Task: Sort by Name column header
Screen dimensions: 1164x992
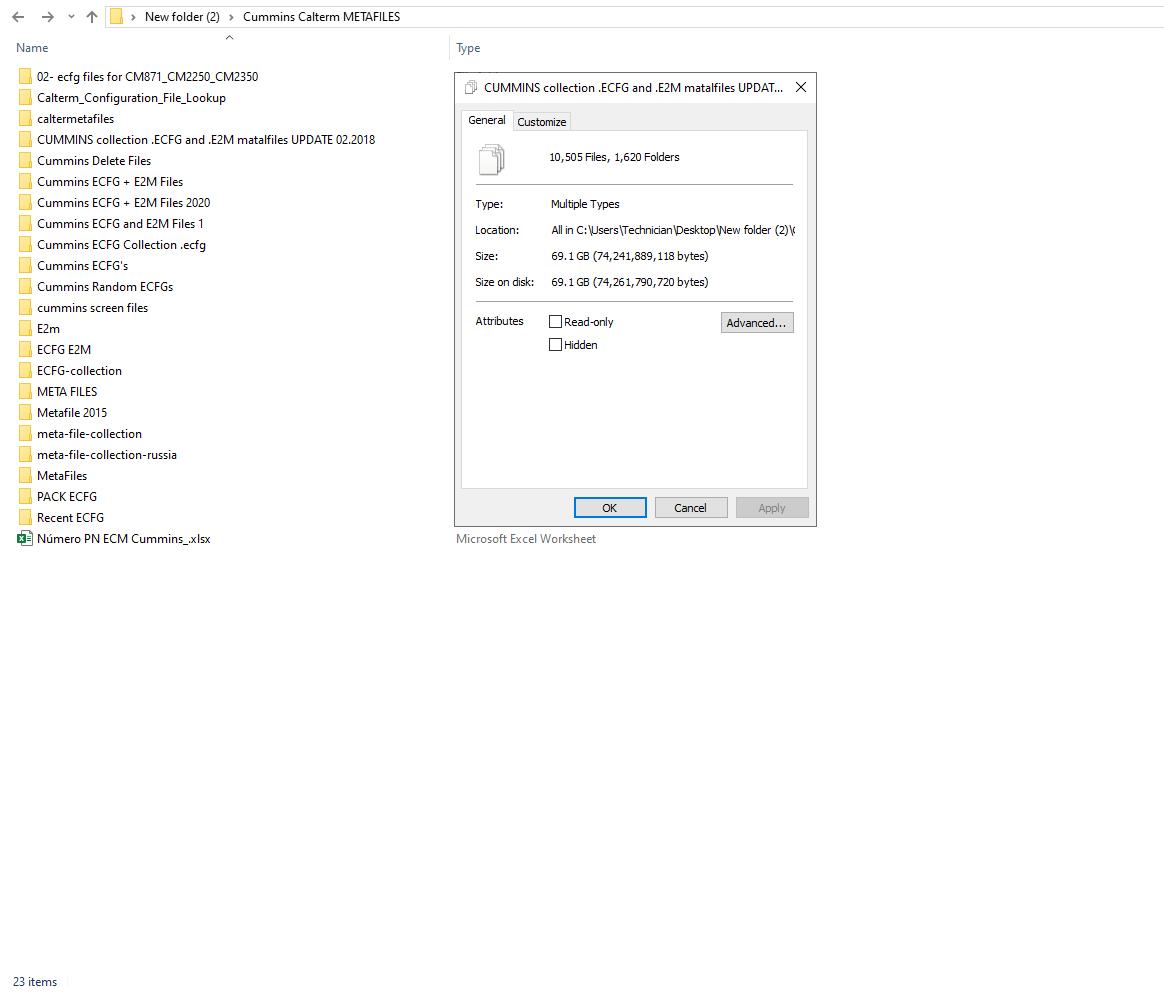Action: point(32,48)
